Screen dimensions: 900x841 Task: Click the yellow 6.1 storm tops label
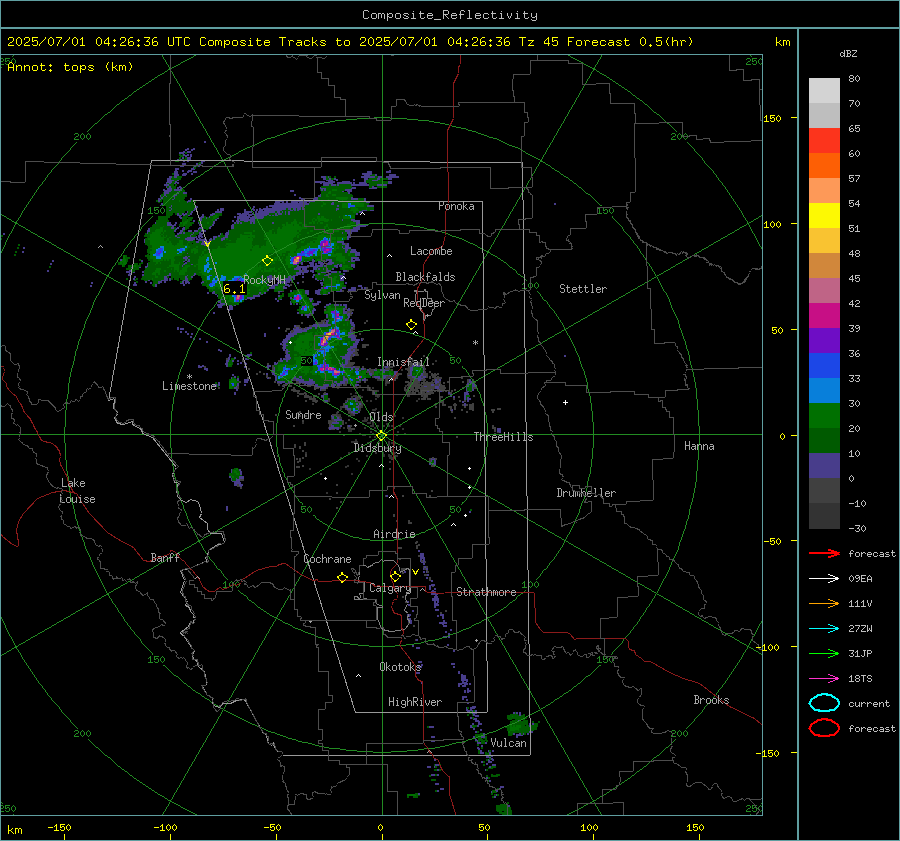tap(234, 289)
